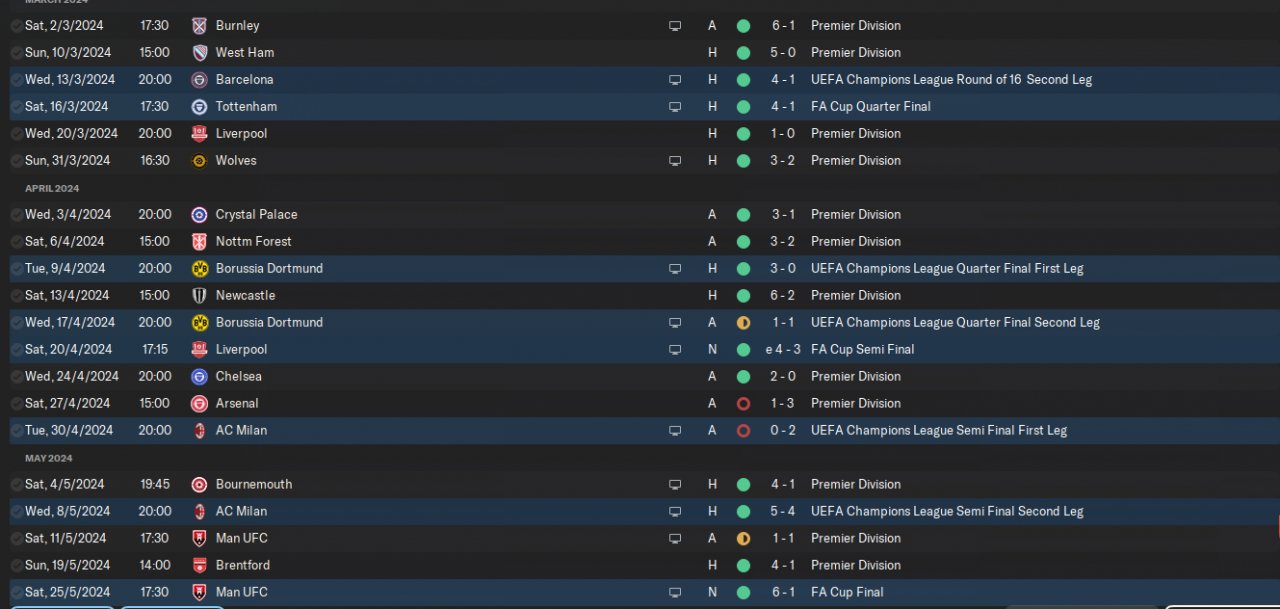This screenshot has height=609, width=1280.
Task: Open the Brentford team link
Action: point(243,565)
